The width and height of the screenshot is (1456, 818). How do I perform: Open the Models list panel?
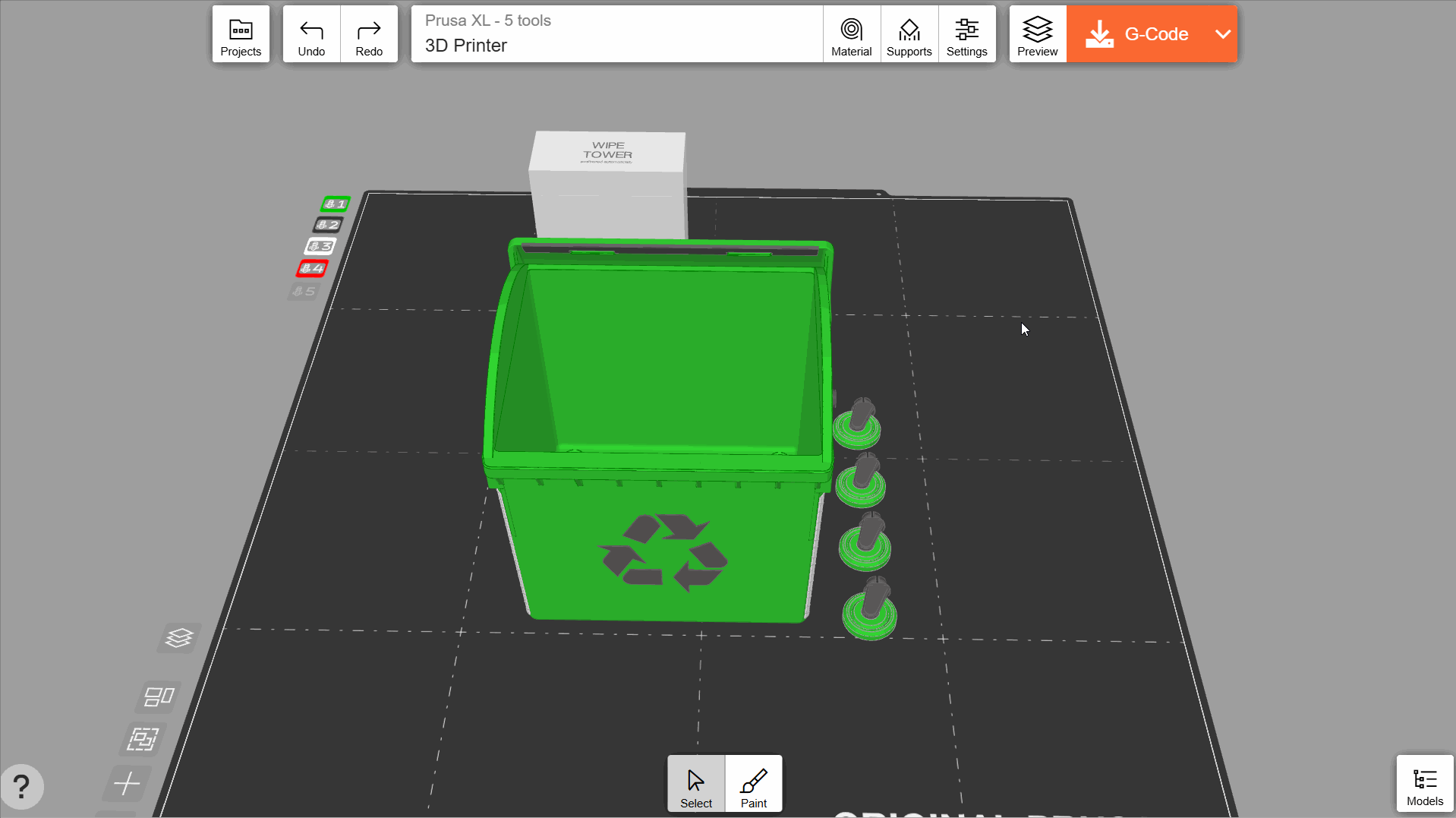[x=1424, y=785]
